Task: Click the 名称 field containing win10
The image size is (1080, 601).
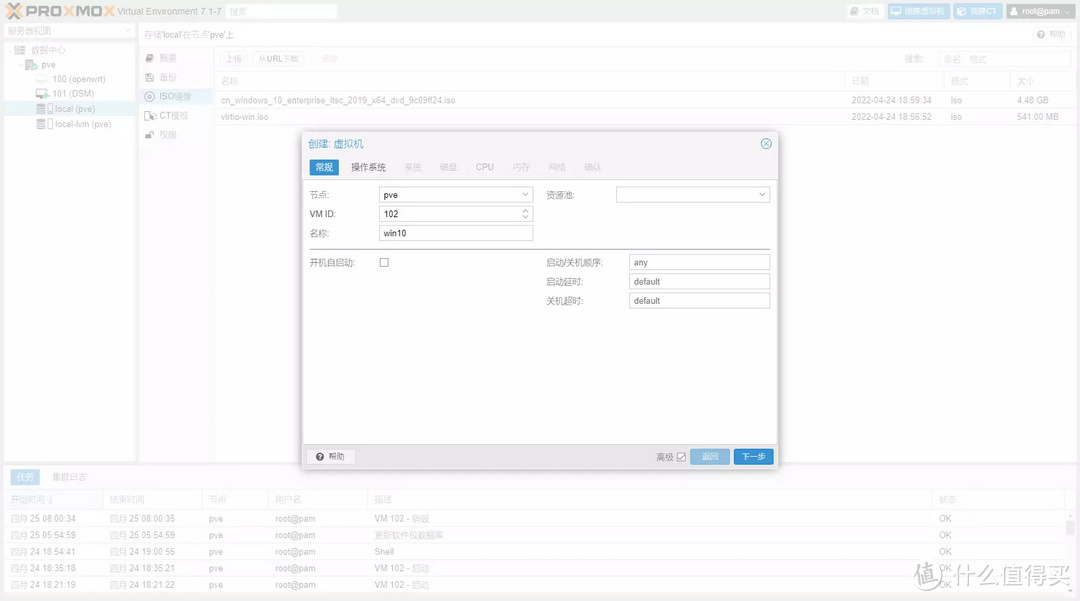Action: click(455, 233)
